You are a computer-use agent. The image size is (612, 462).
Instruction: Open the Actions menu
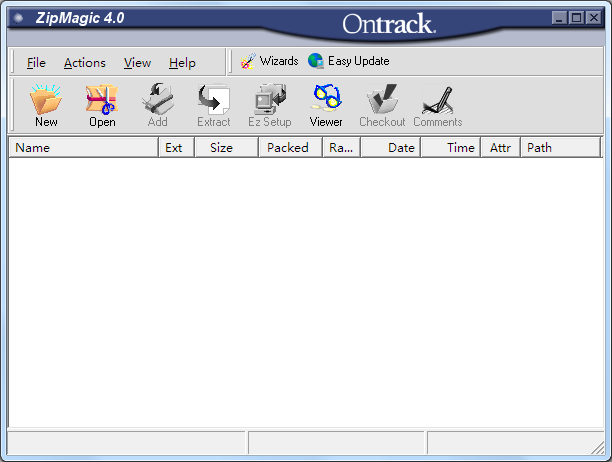(84, 63)
